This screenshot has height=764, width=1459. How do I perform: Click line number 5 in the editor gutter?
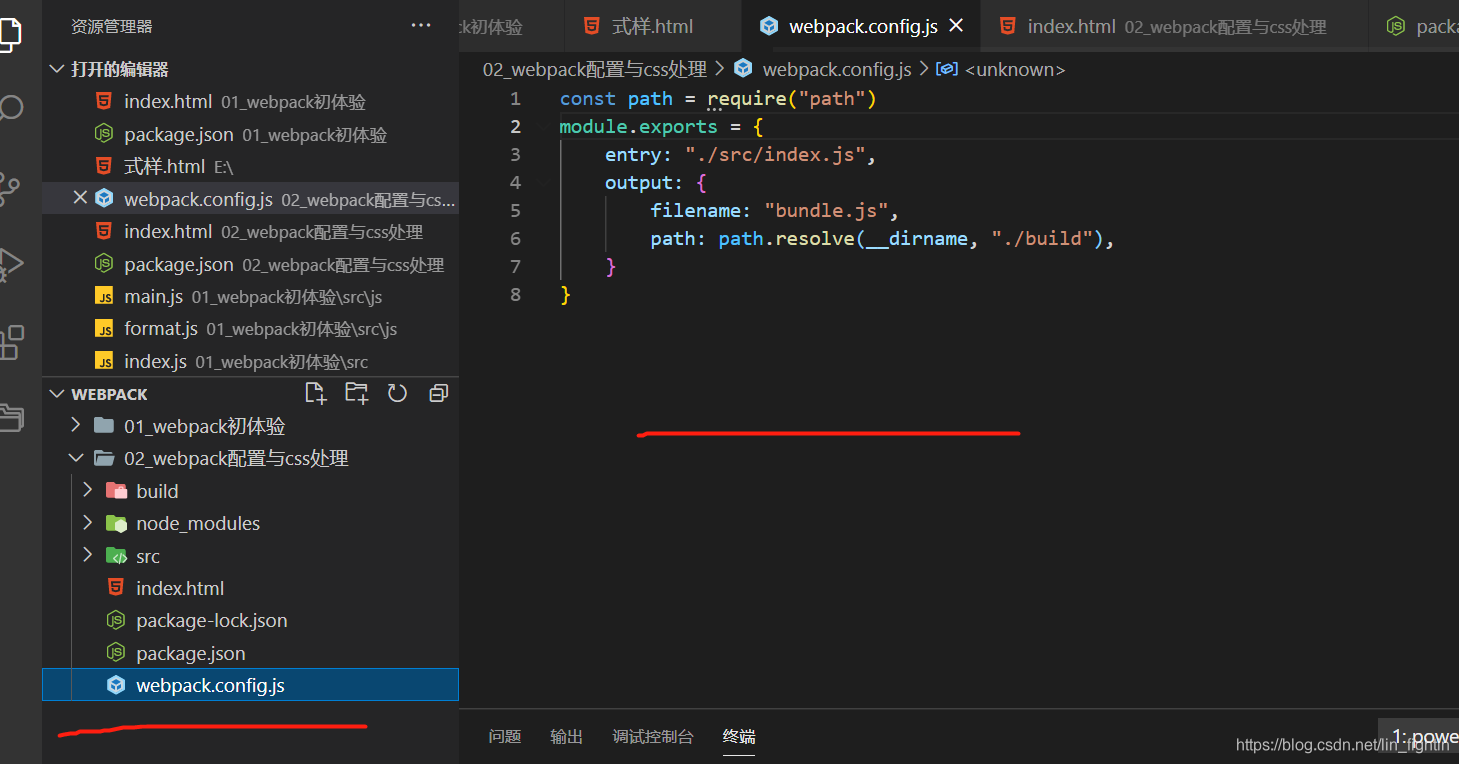tap(515, 210)
